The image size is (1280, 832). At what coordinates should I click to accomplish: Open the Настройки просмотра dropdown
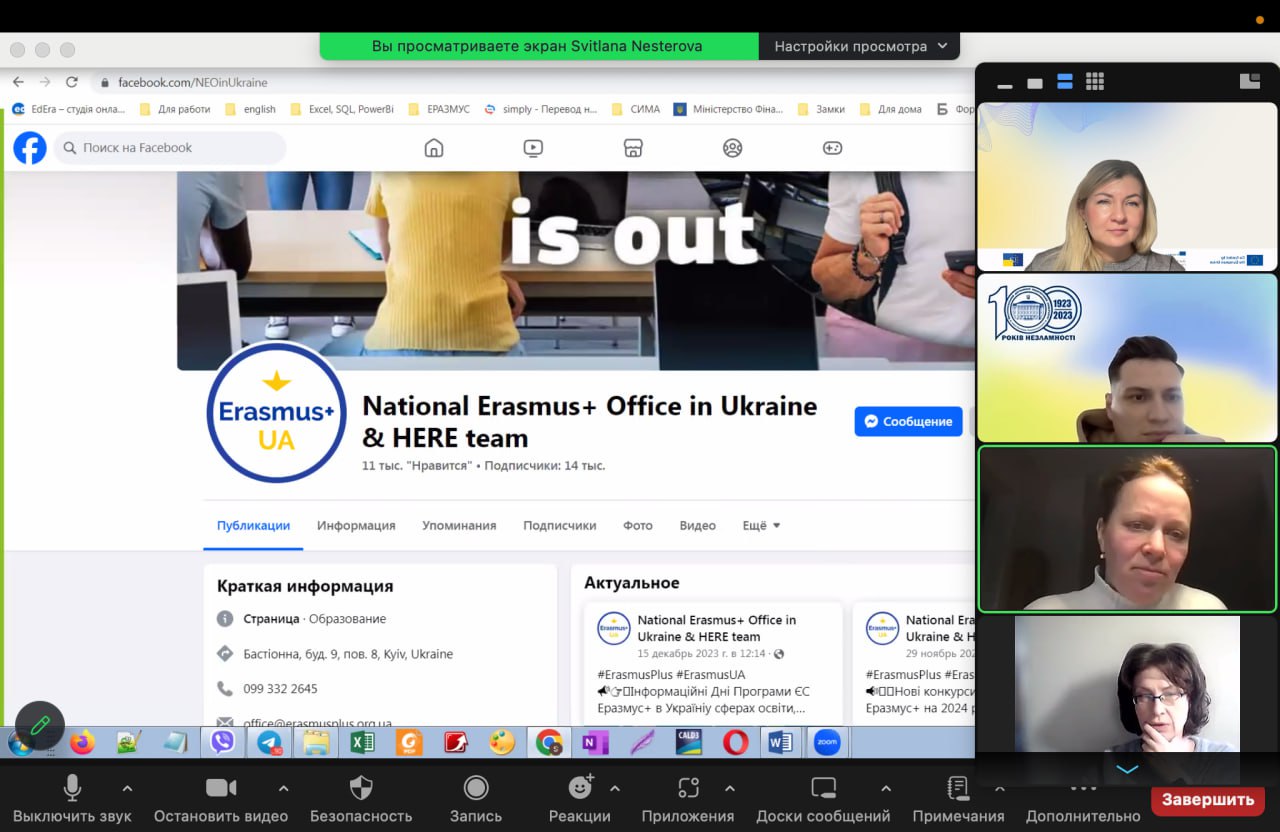click(860, 46)
